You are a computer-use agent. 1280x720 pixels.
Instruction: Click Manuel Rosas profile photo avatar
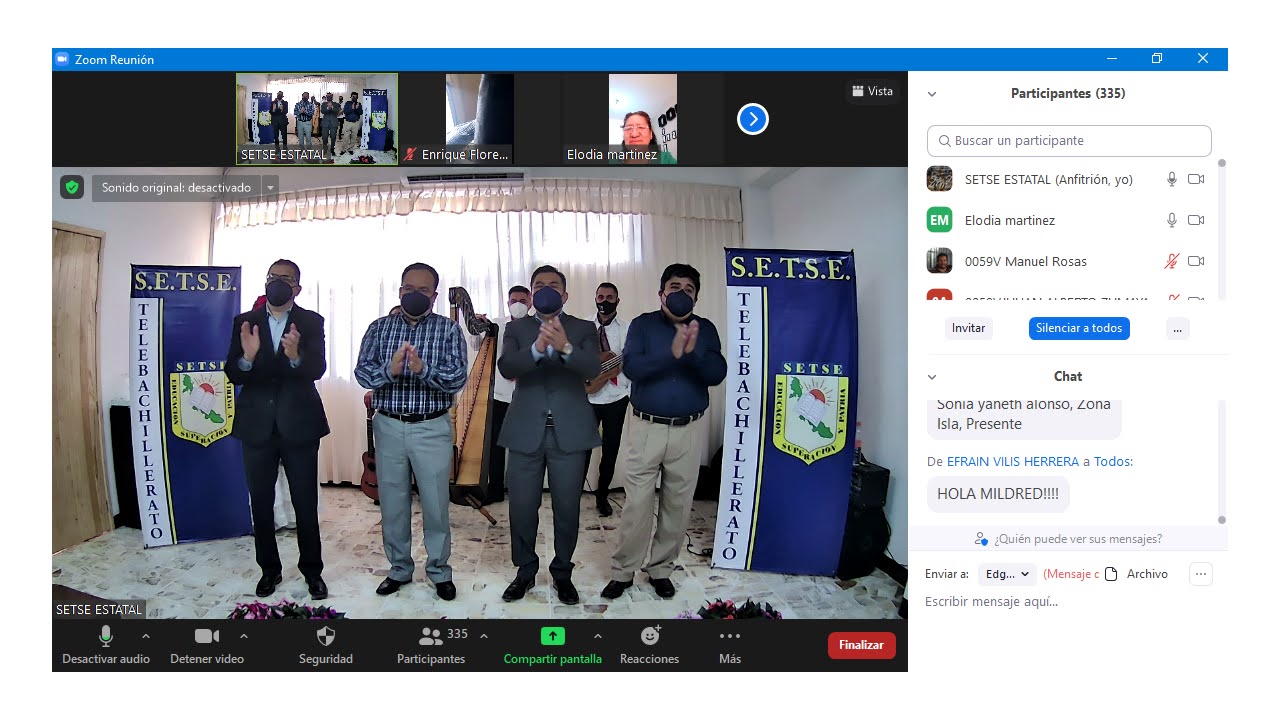point(939,261)
